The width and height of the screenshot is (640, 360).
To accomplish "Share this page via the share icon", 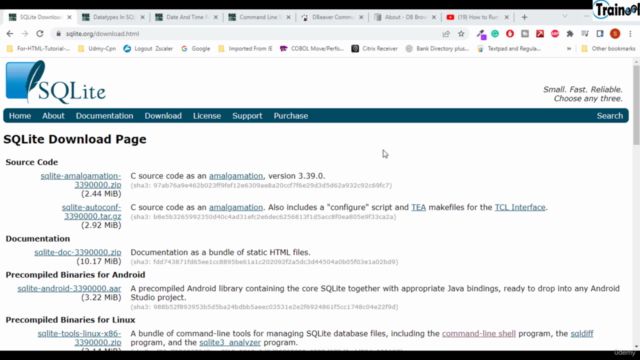I will [446, 34].
